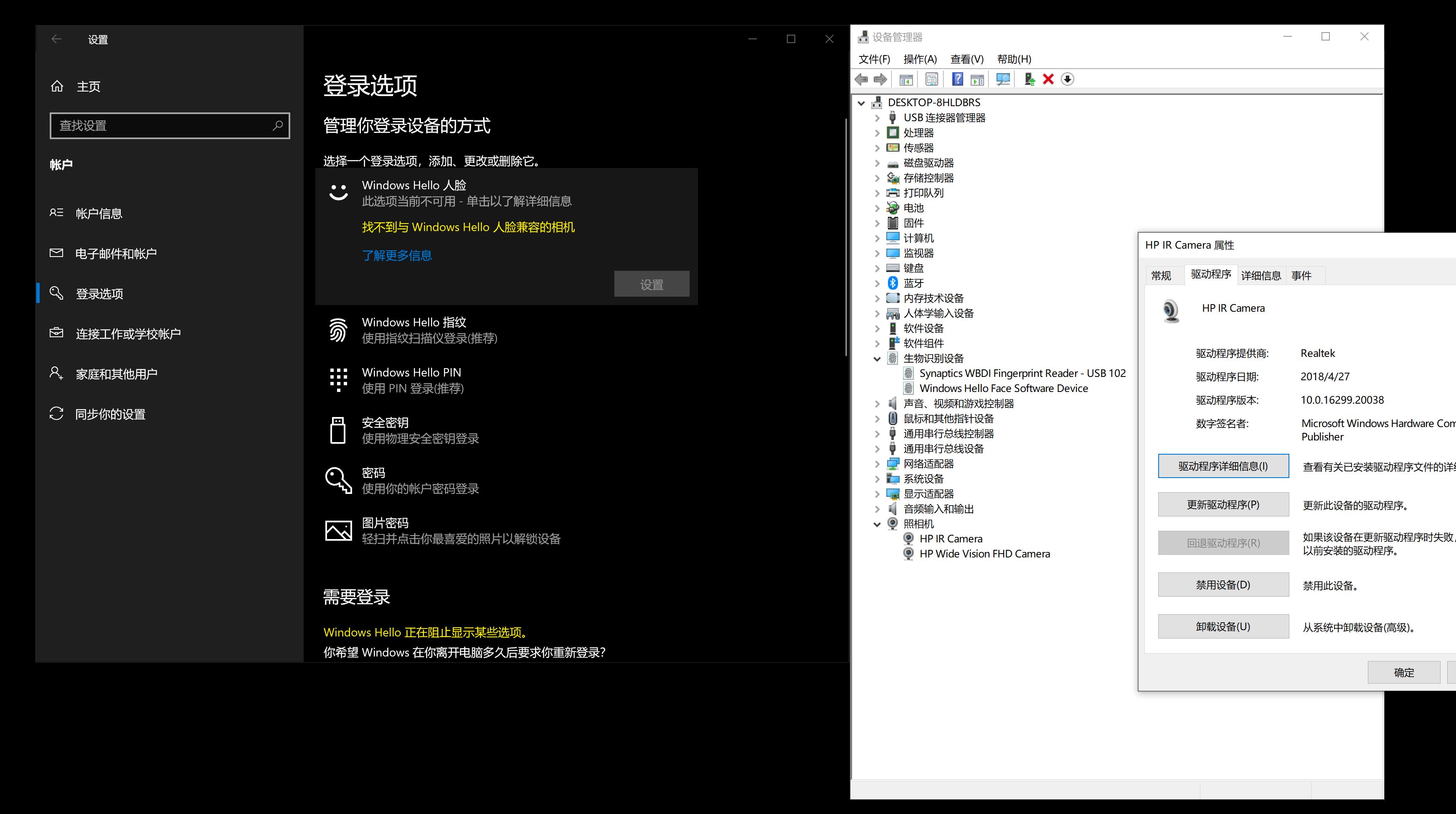Click the show/hide action pane toolbar icon
The image size is (1456, 814).
(x=977, y=79)
